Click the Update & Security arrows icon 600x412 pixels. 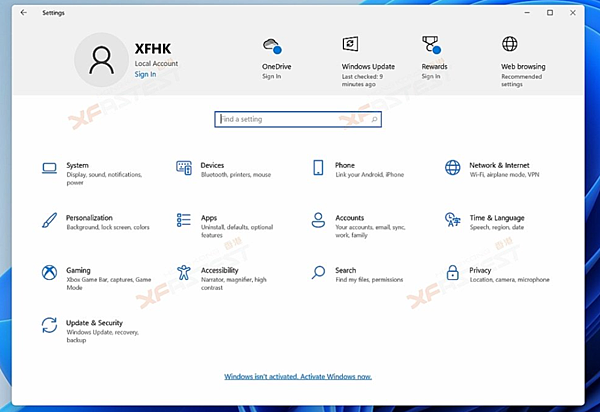(x=49, y=325)
